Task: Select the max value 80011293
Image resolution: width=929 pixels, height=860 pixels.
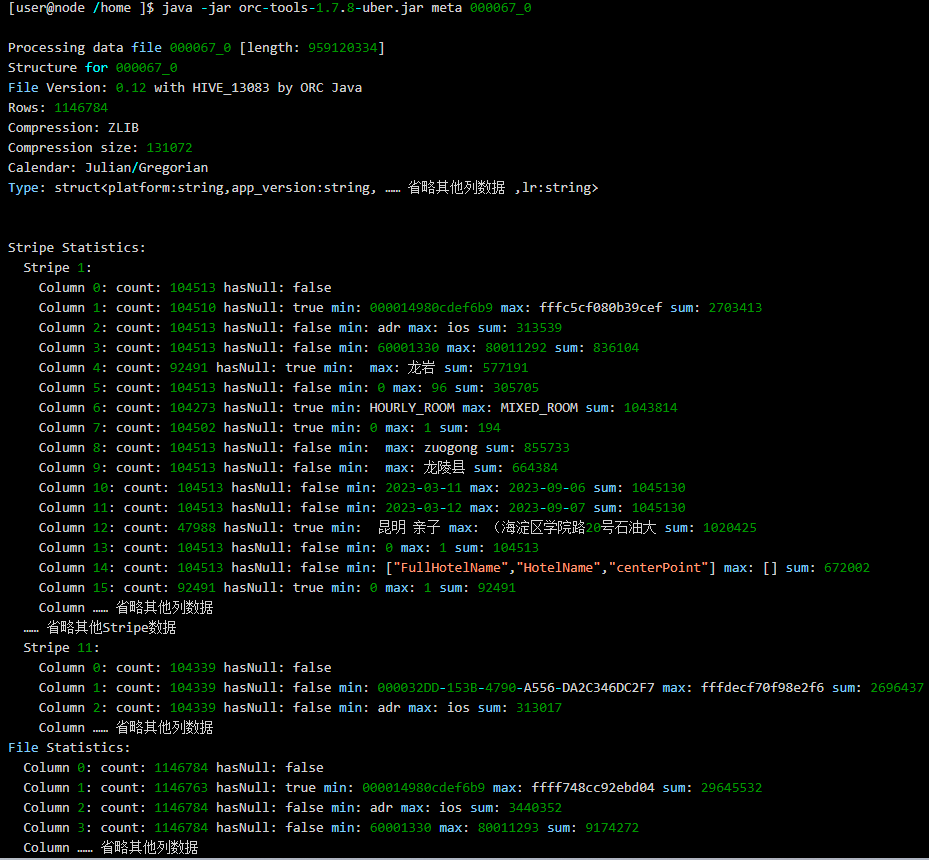Action: pos(508,828)
